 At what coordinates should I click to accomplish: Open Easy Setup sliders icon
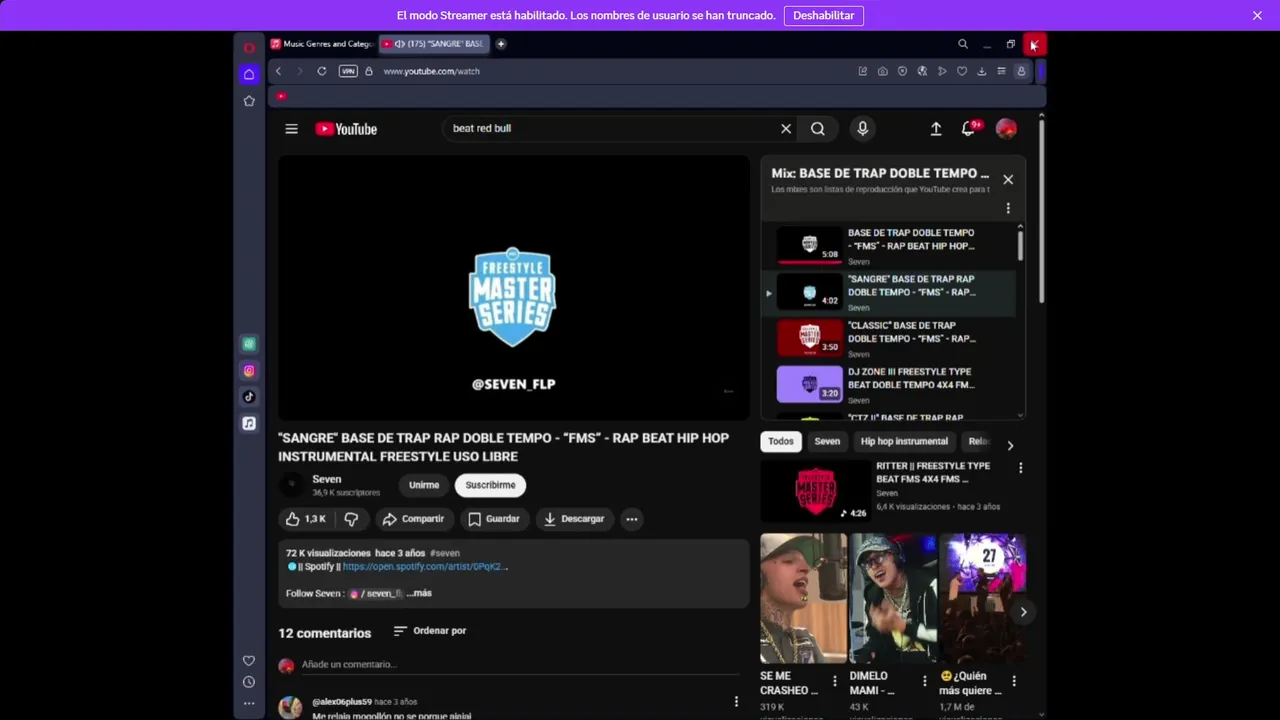[x=1001, y=71]
